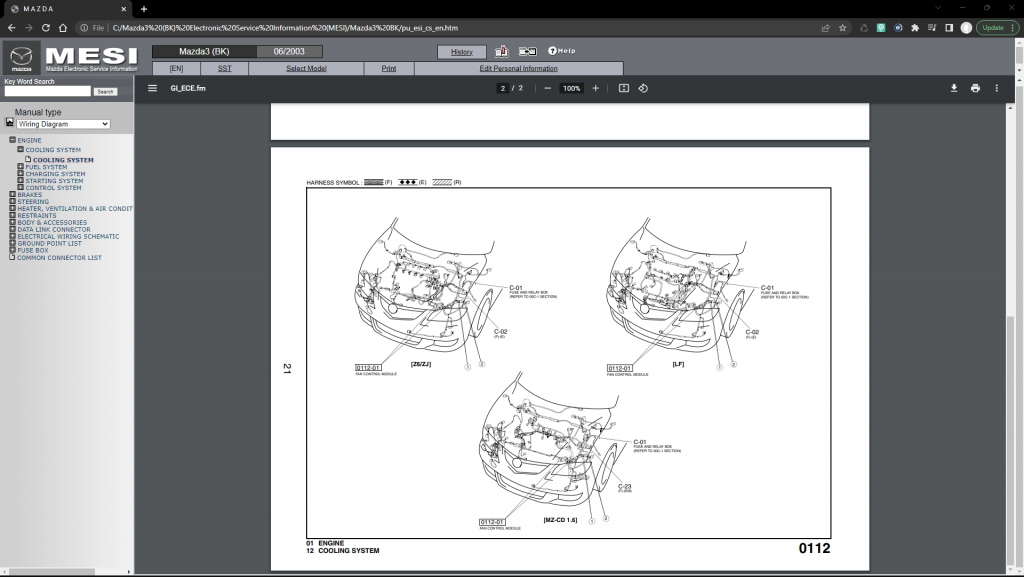The image size is (1024, 577).
Task: Open the COMMON CONNECTOR LIST link
Action: [x=59, y=258]
